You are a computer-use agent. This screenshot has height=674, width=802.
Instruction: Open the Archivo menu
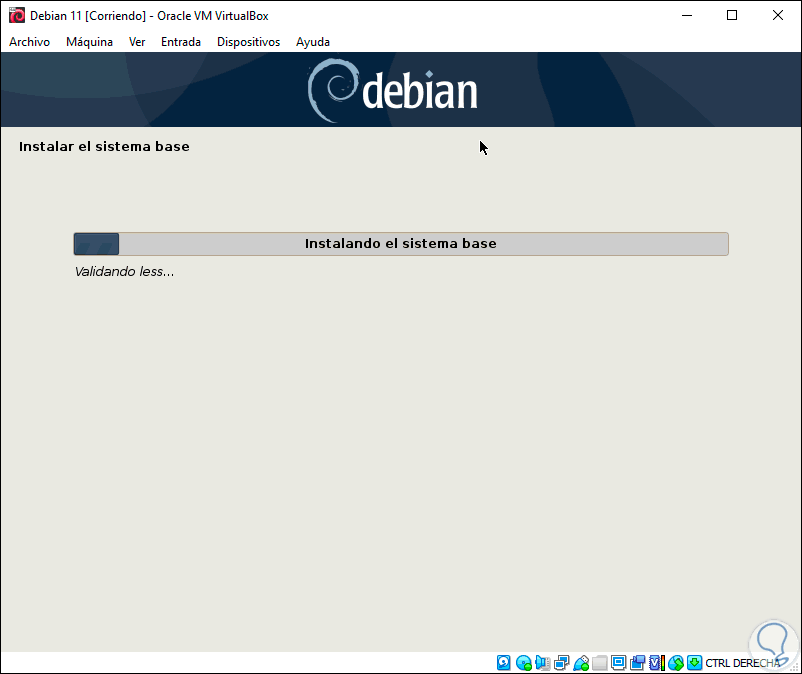[29, 42]
